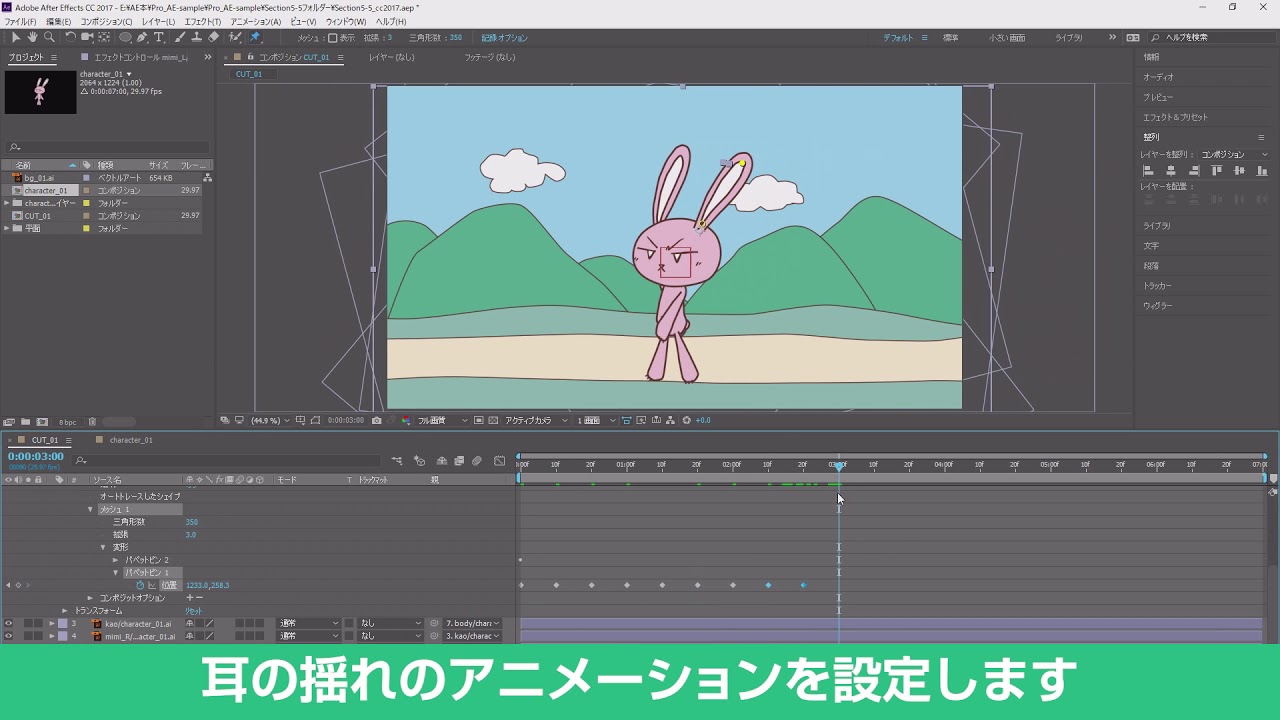Click the new folder icon in Project panel
Screen dimensions: 1280x720
(26, 422)
